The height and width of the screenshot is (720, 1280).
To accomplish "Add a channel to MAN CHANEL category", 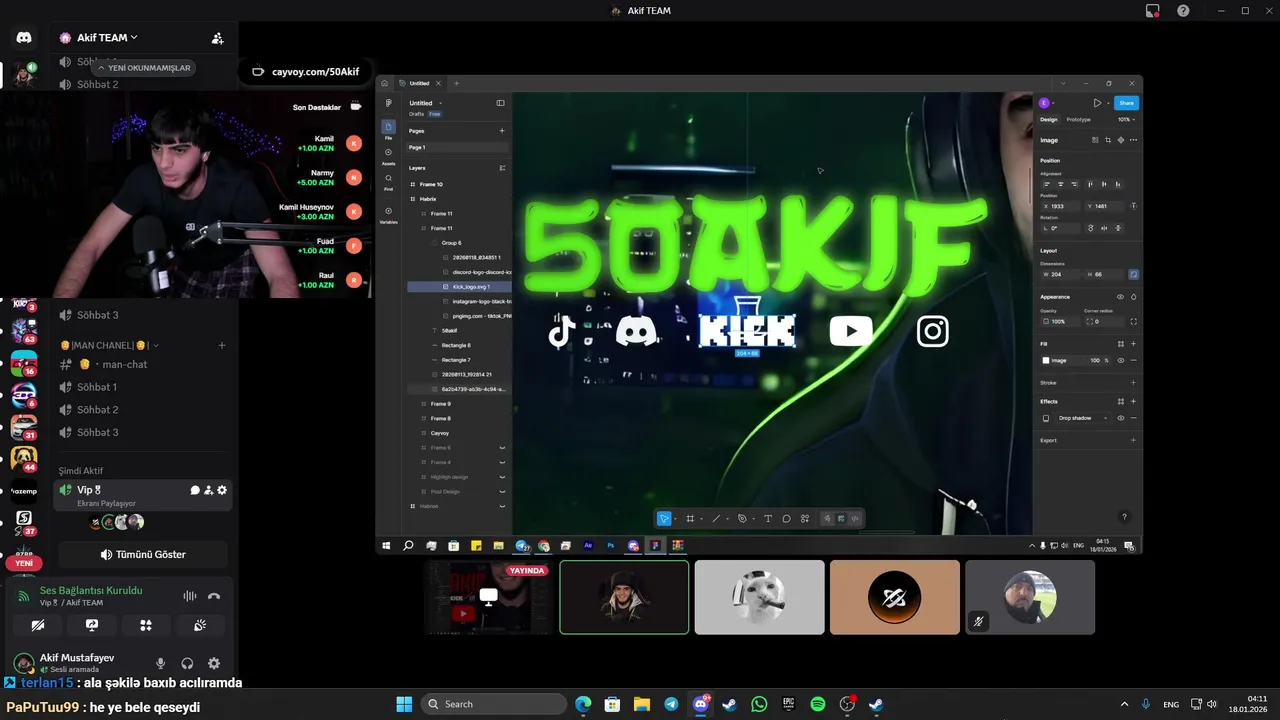I will click(x=222, y=345).
